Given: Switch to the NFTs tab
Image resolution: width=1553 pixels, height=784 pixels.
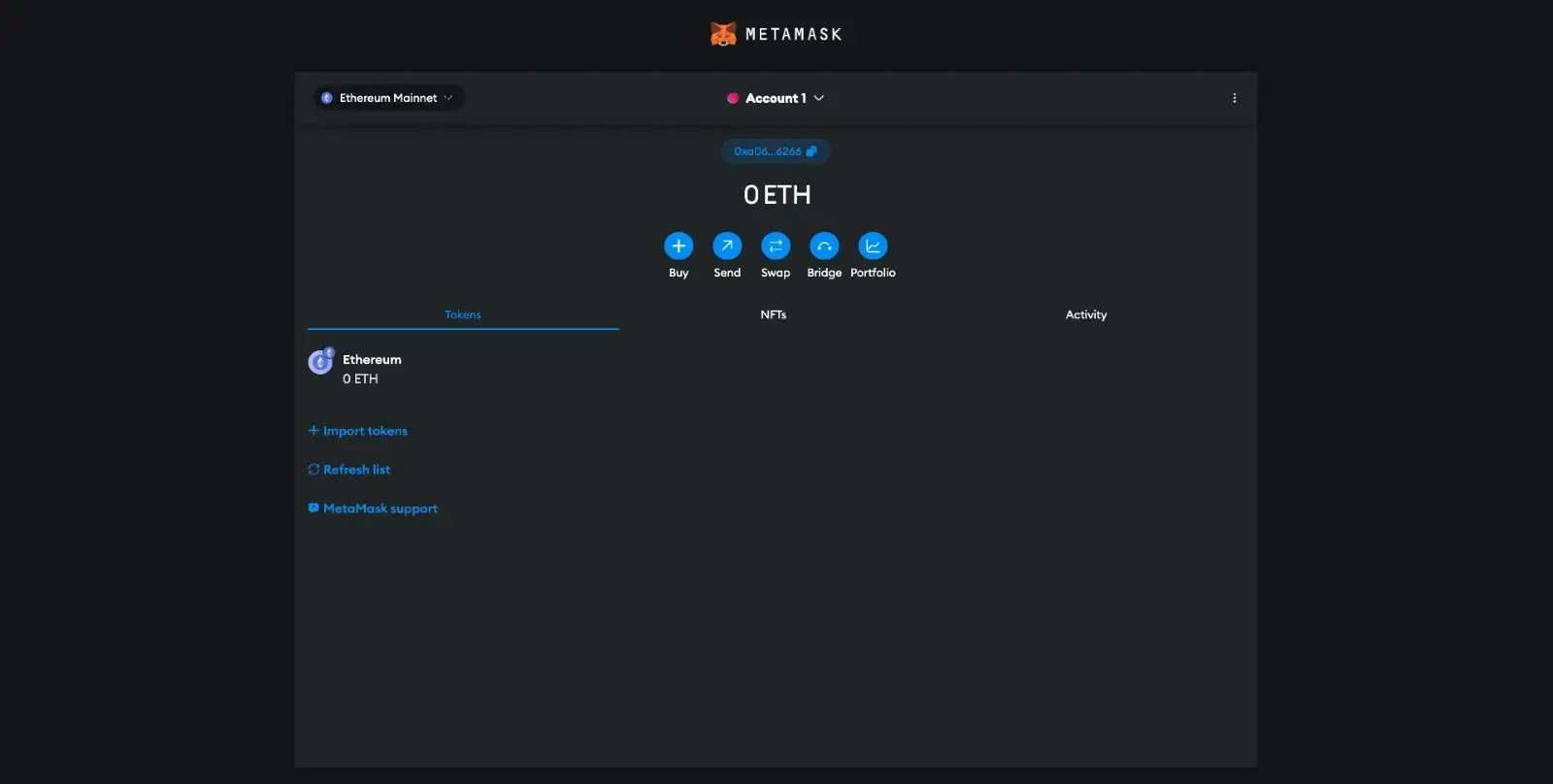Looking at the screenshot, I should pos(774,314).
